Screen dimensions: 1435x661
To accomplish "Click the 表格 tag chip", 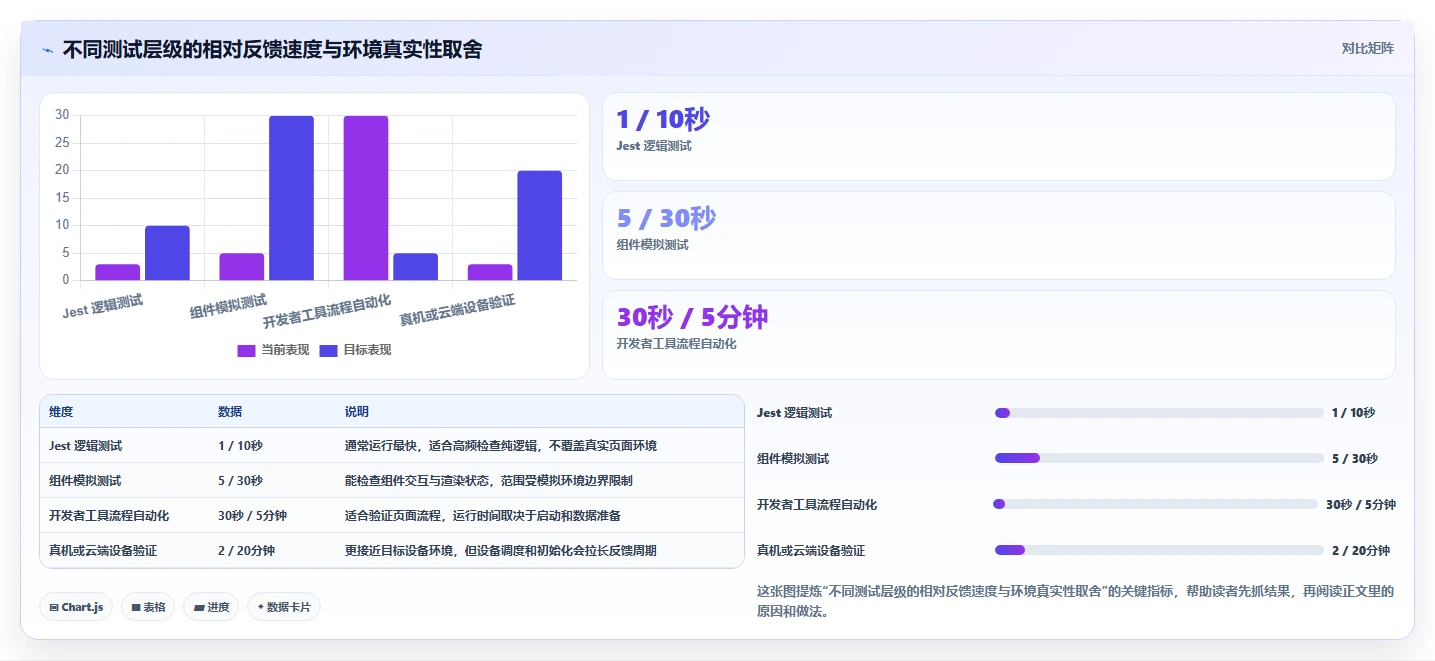I will (148, 607).
